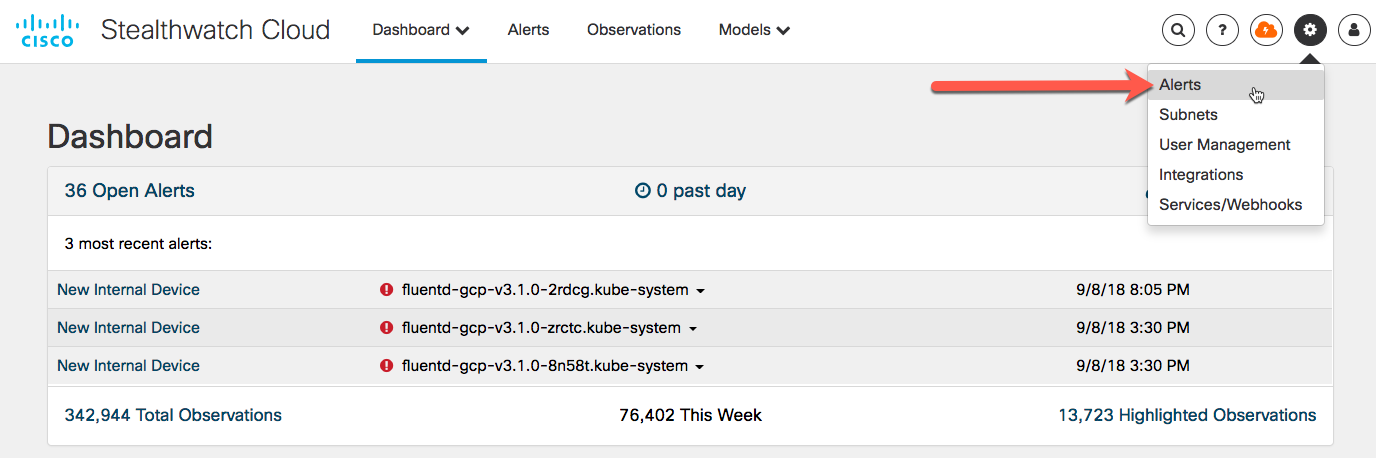This screenshot has height=458, width=1376.
Task: Click the clock icon beside past day
Action: pyautogui.click(x=643, y=191)
